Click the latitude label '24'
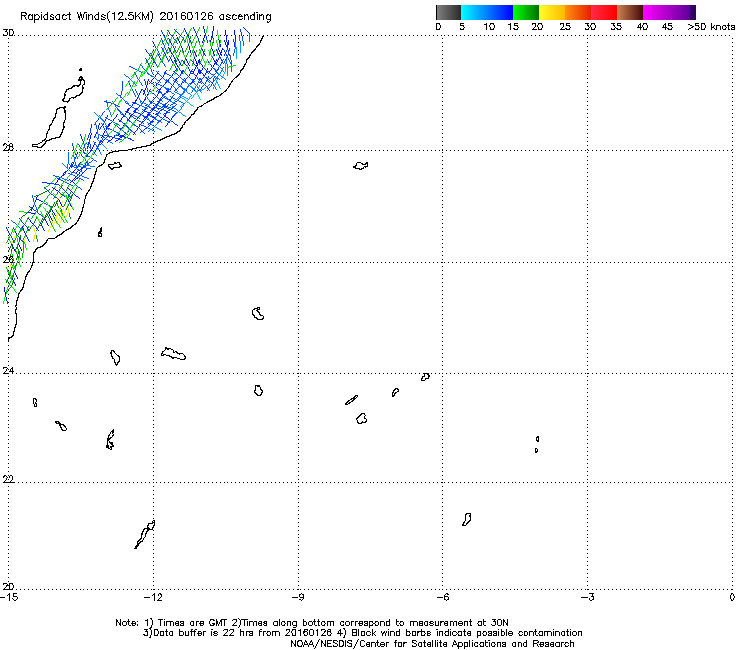Image resolution: width=740 pixels, height=650 pixels. 8,371
